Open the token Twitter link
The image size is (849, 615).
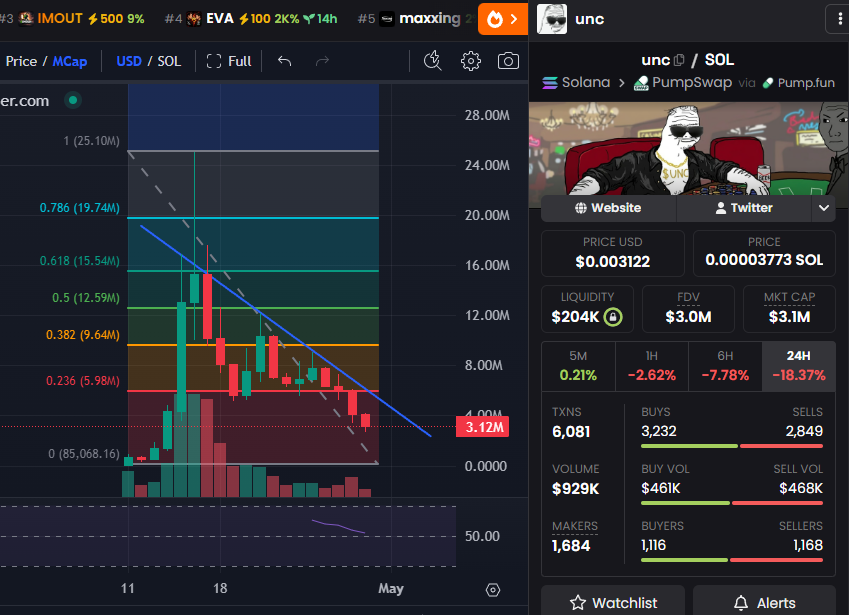point(744,208)
